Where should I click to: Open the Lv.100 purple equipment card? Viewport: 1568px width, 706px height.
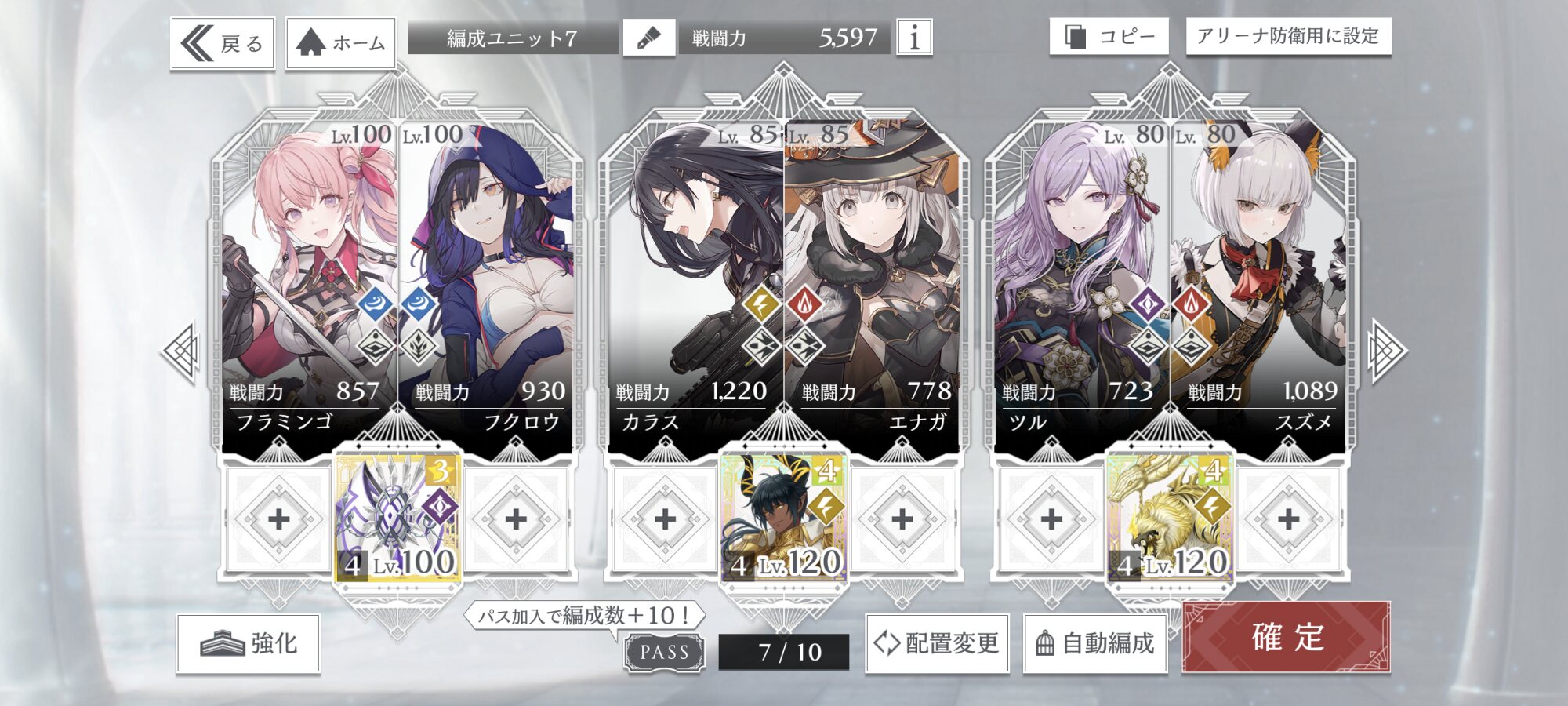click(397, 519)
